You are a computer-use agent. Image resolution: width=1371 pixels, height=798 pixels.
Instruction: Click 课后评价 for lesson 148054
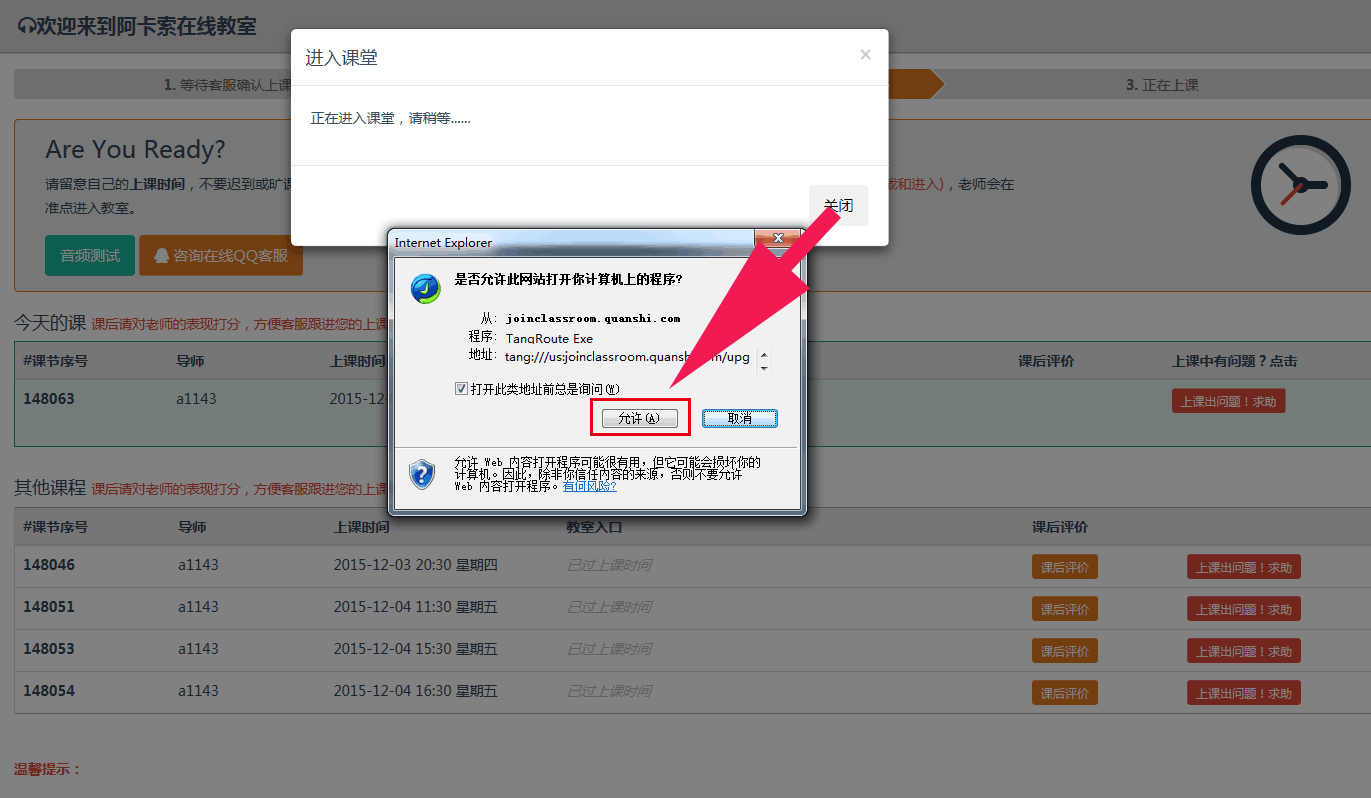[1064, 693]
